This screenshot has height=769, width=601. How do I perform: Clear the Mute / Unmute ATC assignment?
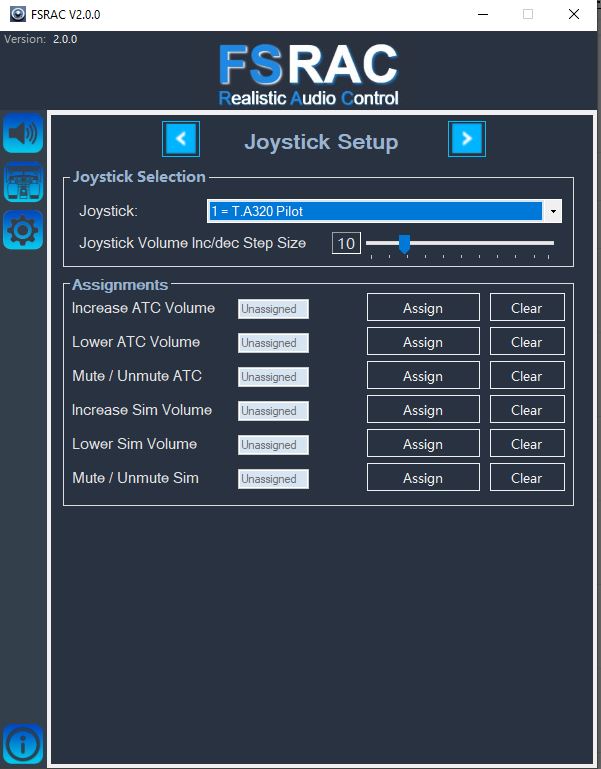click(x=527, y=375)
